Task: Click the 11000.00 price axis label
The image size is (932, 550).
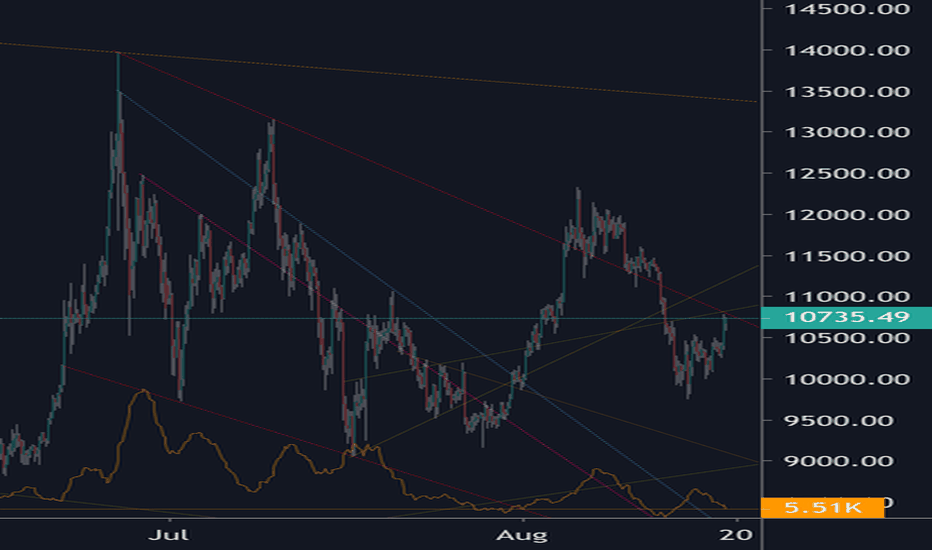Action: point(847,297)
